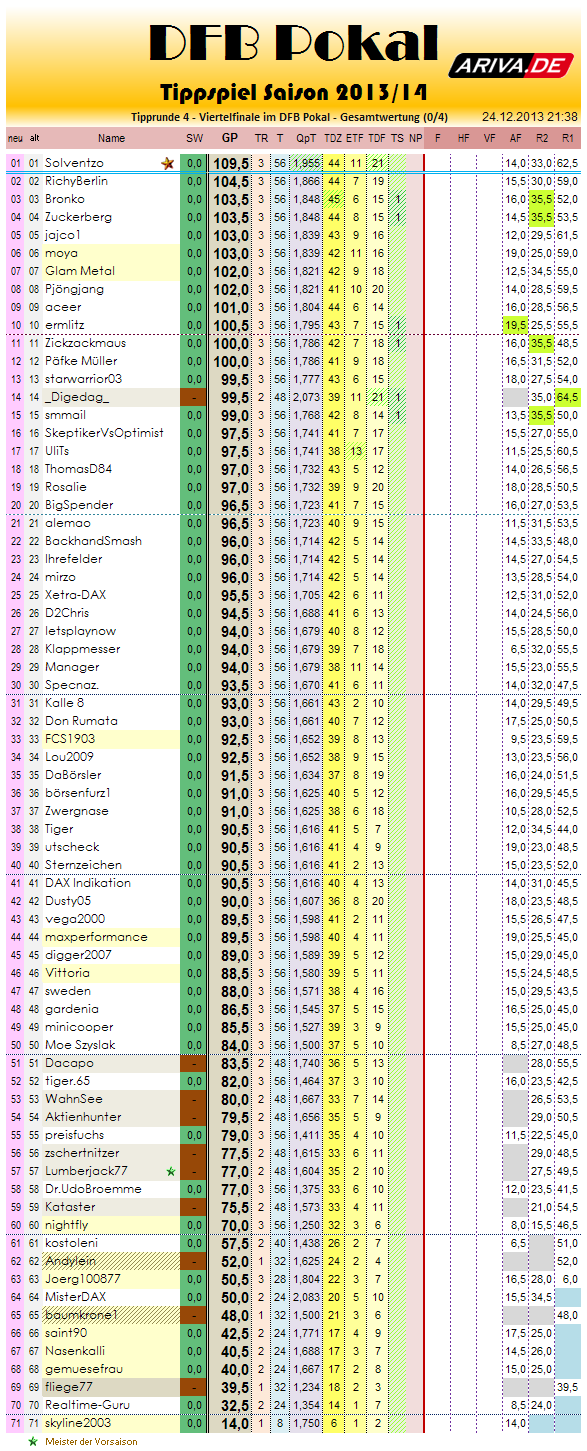This screenshot has width=587, height=1451.
Task: Select player name 'DAX Indikation'
Action: pyautogui.click(x=88, y=883)
